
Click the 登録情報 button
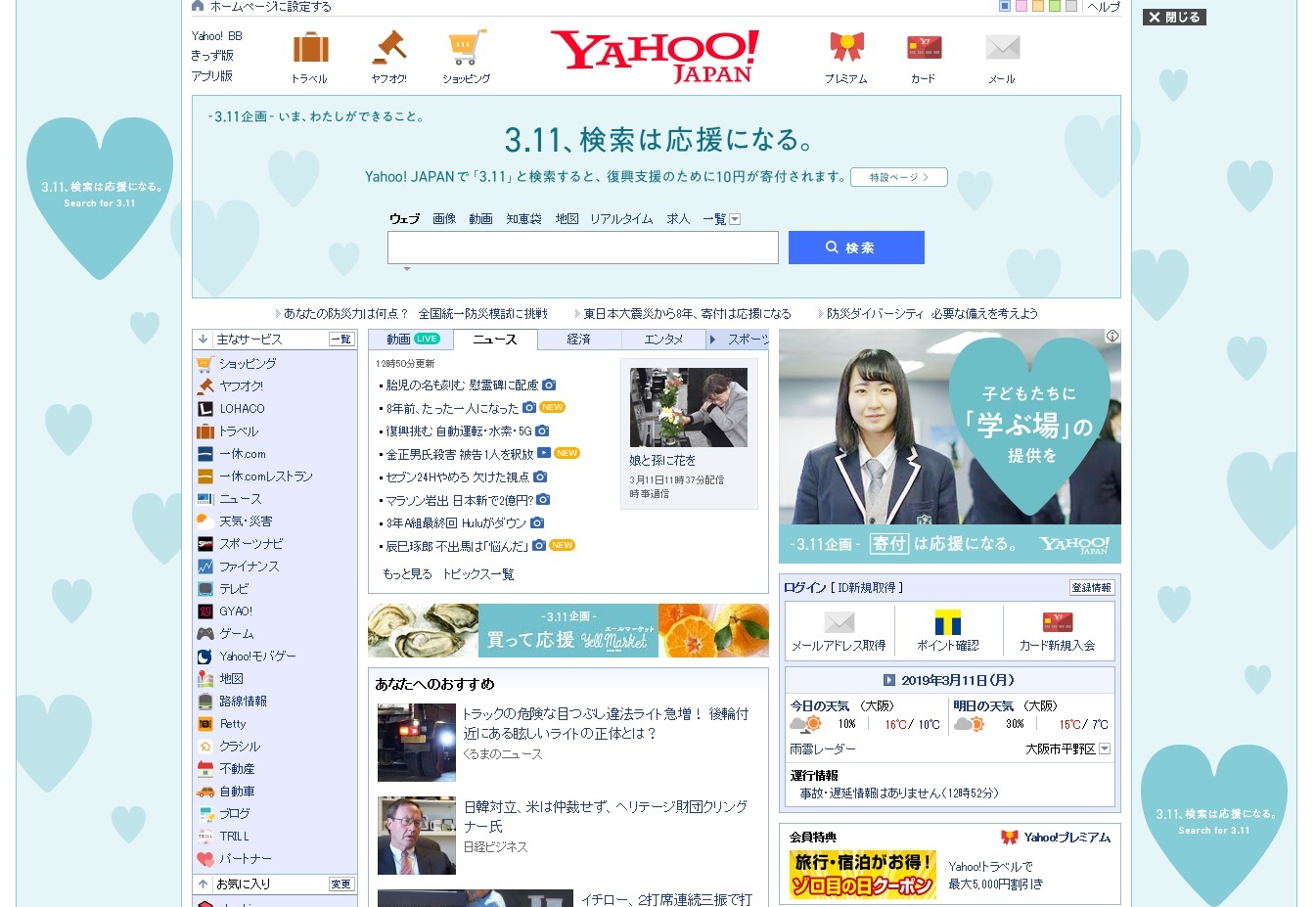tap(1092, 588)
